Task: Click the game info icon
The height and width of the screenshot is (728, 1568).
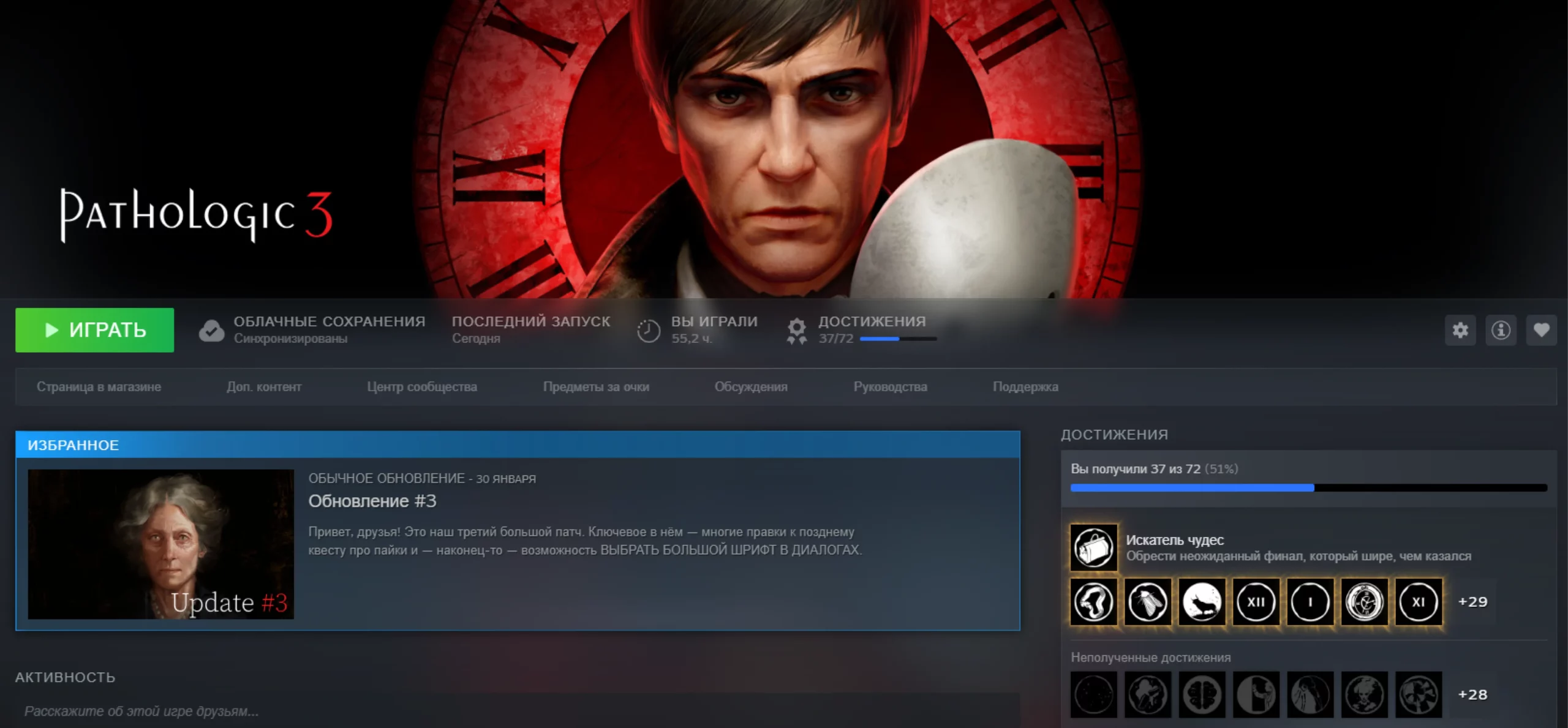Action: pos(1500,330)
